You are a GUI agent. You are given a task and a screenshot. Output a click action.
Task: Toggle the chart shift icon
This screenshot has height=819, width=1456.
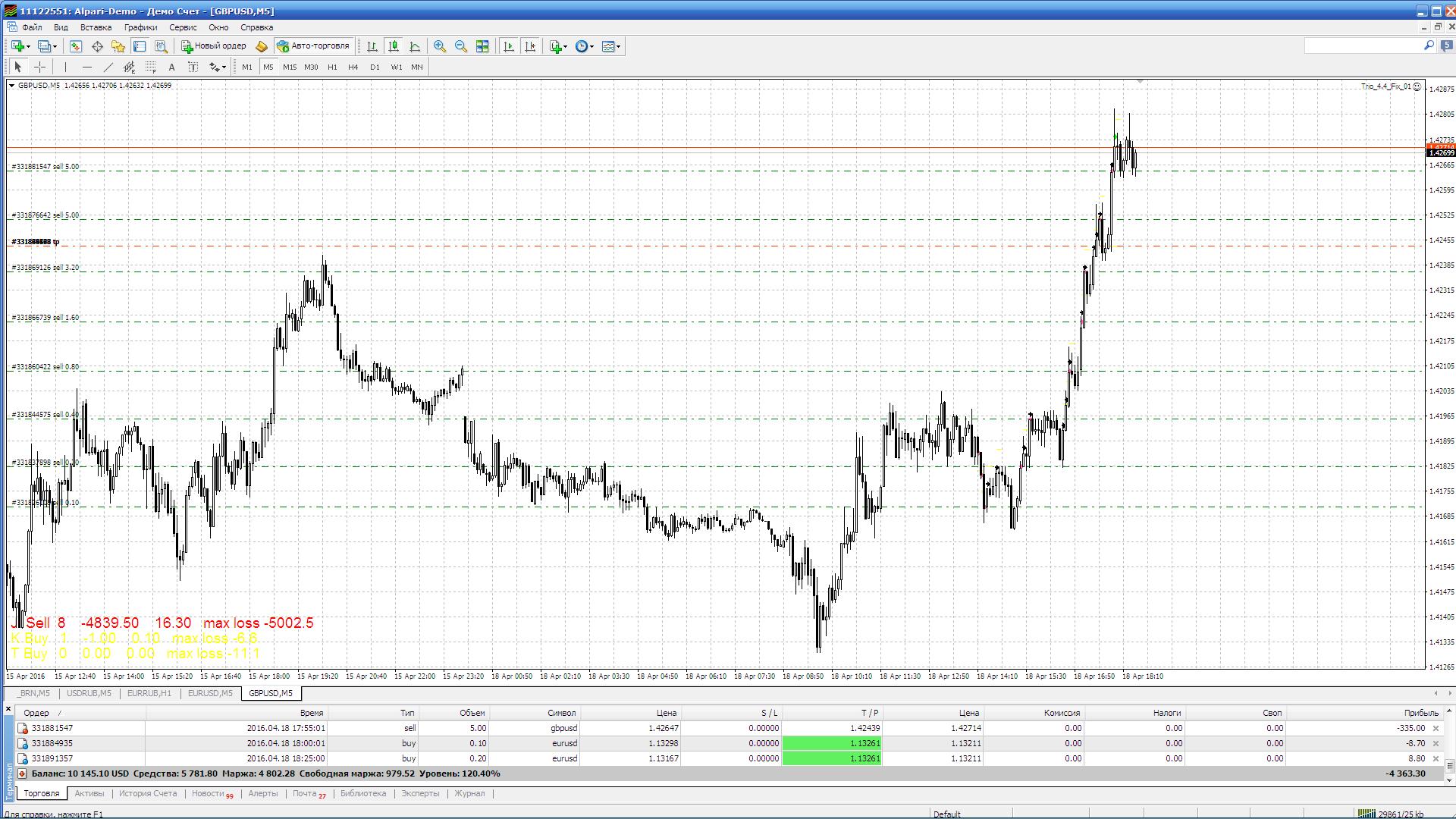(530, 46)
